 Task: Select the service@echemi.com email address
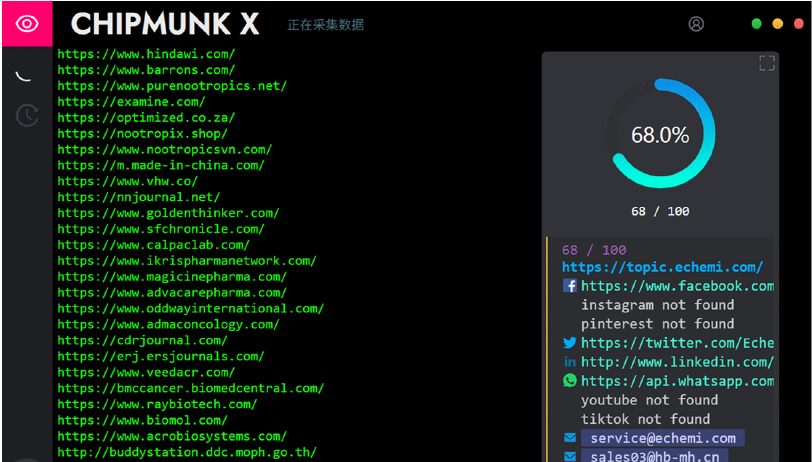click(662, 438)
